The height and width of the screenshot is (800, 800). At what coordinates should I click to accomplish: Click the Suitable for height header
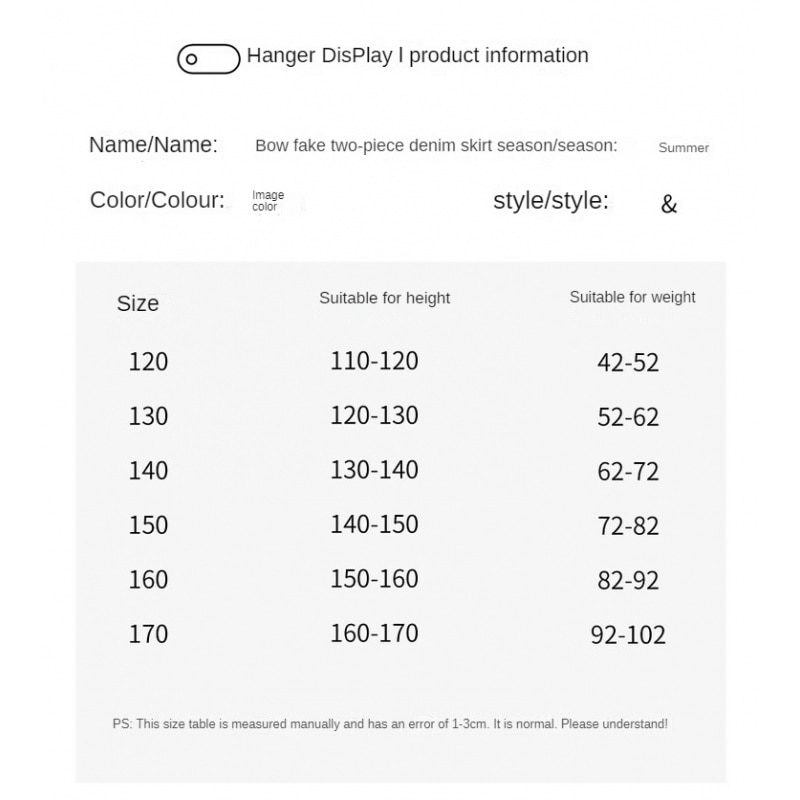coord(384,298)
